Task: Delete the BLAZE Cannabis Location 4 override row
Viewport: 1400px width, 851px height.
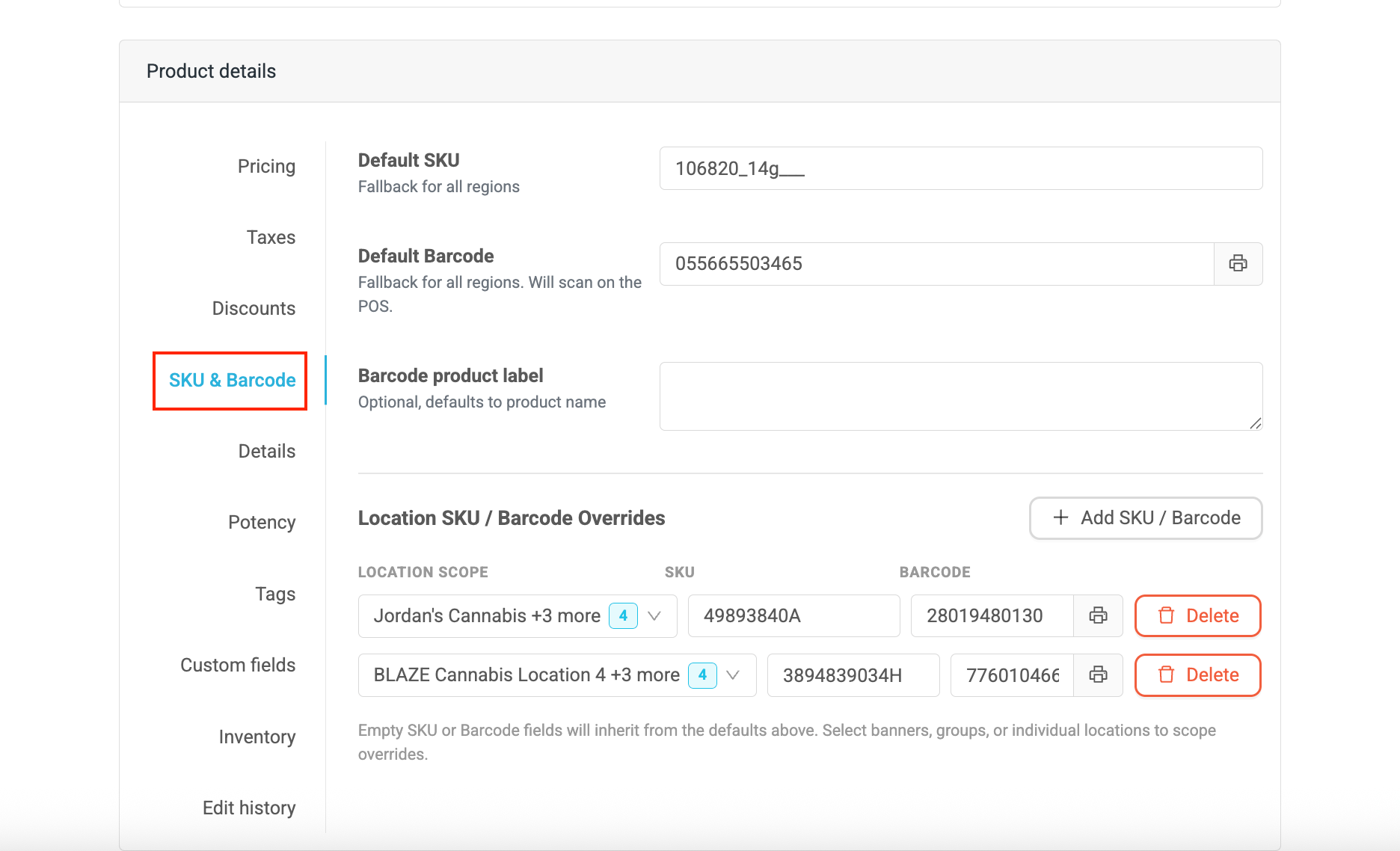Action: [1197, 675]
